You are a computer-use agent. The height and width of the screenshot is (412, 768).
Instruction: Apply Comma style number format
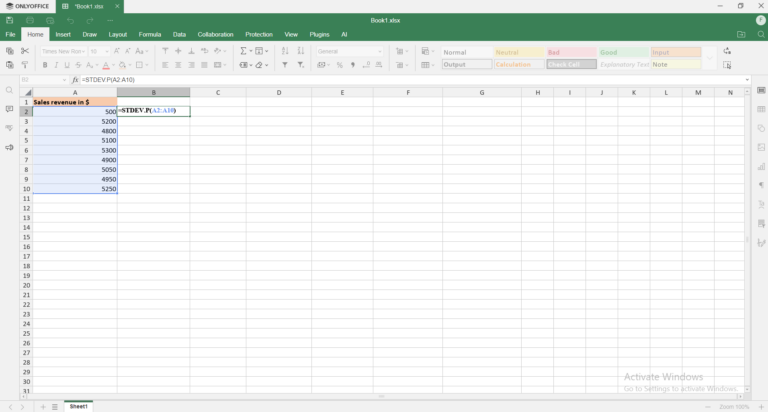[353, 65]
